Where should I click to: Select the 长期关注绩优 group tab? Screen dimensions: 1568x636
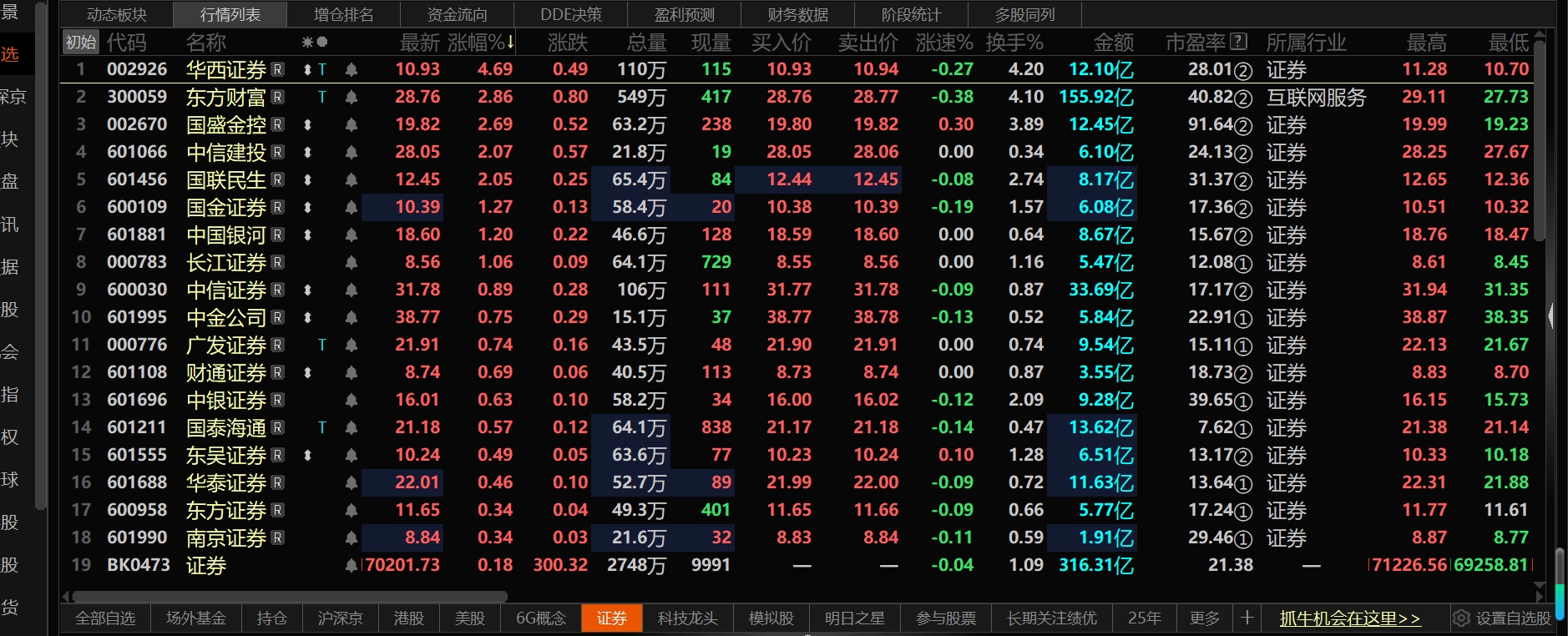[x=1052, y=618]
